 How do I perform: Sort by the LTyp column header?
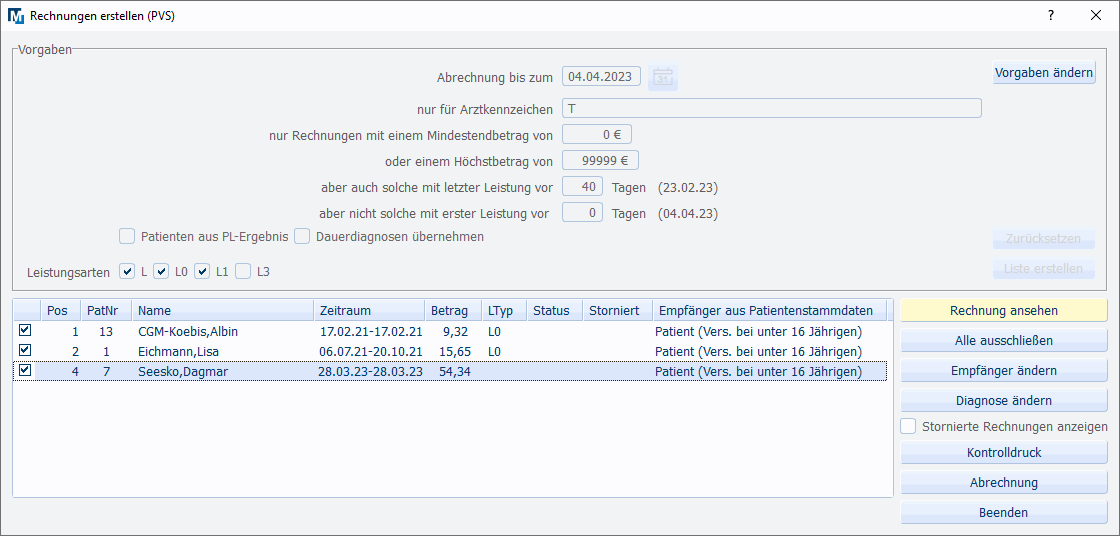pos(504,311)
